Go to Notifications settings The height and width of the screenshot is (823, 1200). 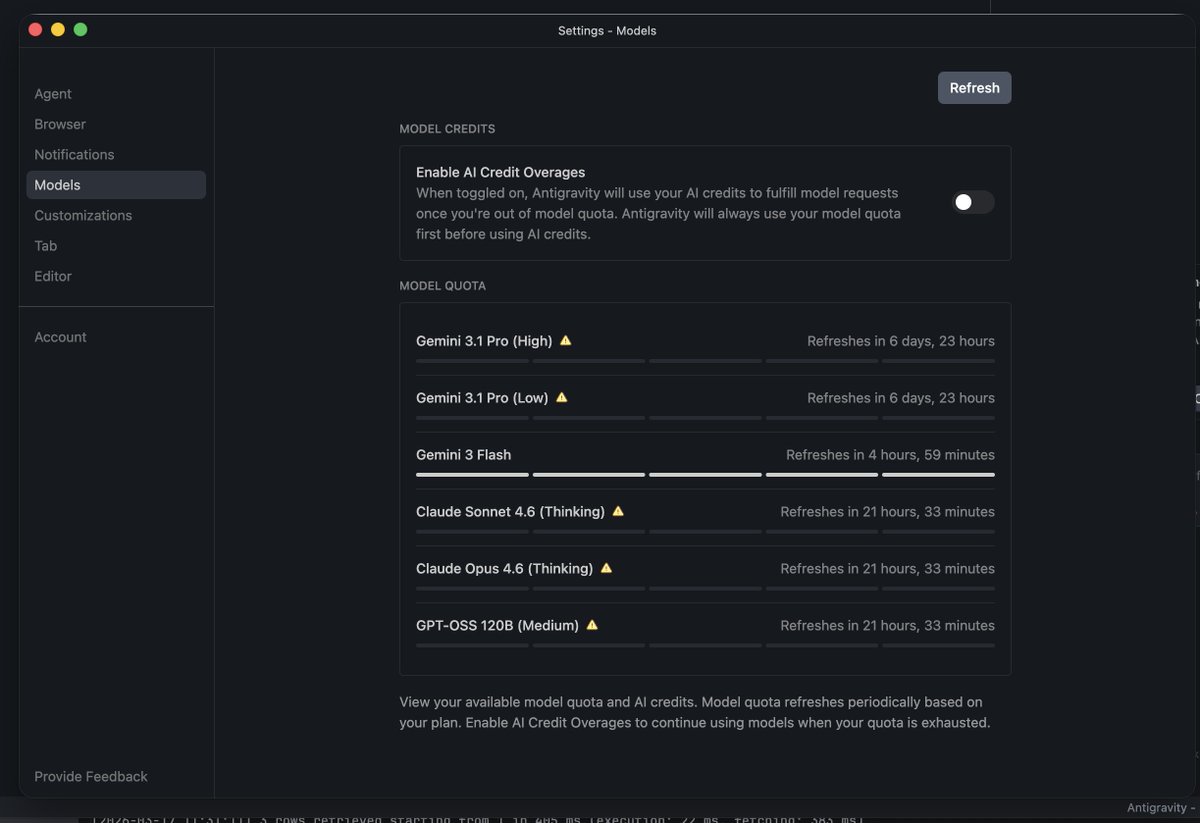click(x=74, y=155)
